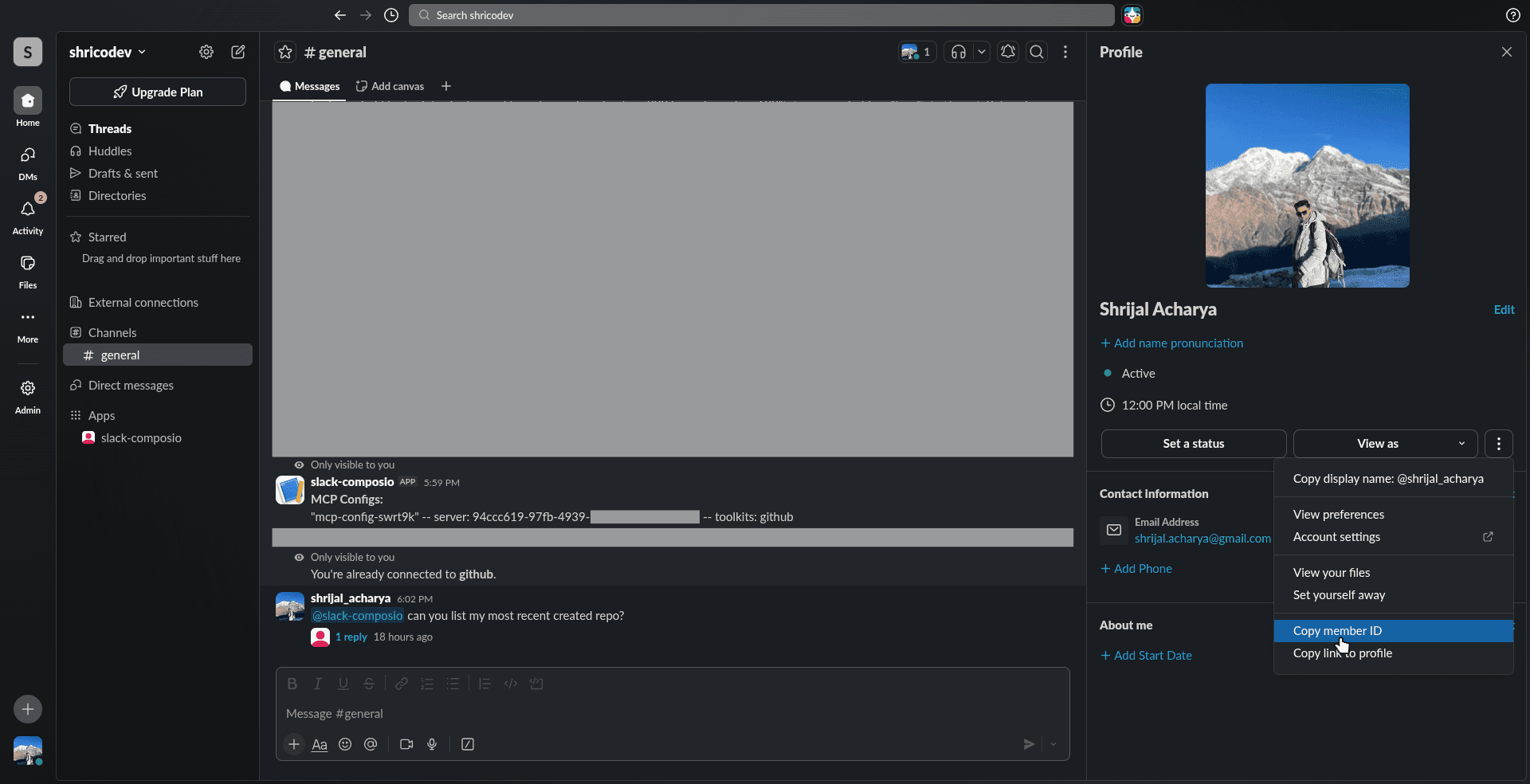This screenshot has width=1530, height=784.
Task: Click in the Search shricodev field
Action: click(x=762, y=15)
